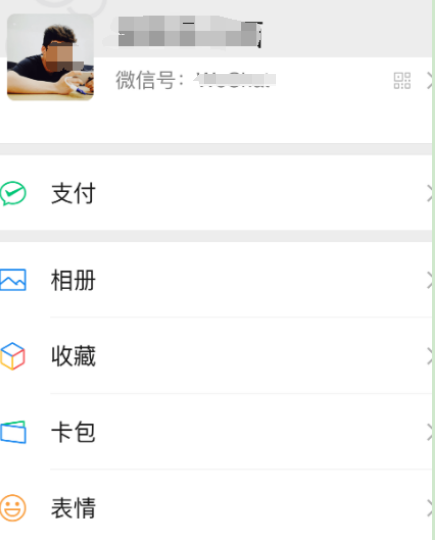Open the QR code icon
Image resolution: width=435 pixels, height=540 pixels.
(402, 81)
